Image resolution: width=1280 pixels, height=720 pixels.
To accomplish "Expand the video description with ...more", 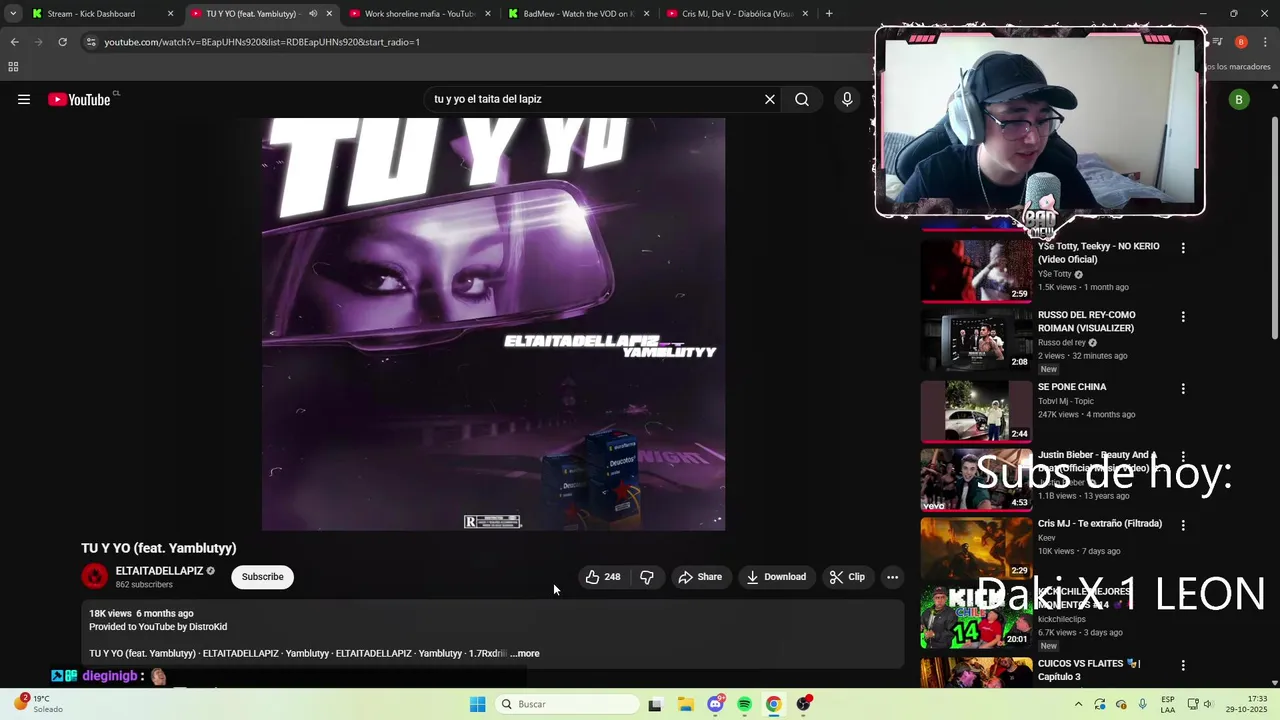I will click(x=525, y=654).
